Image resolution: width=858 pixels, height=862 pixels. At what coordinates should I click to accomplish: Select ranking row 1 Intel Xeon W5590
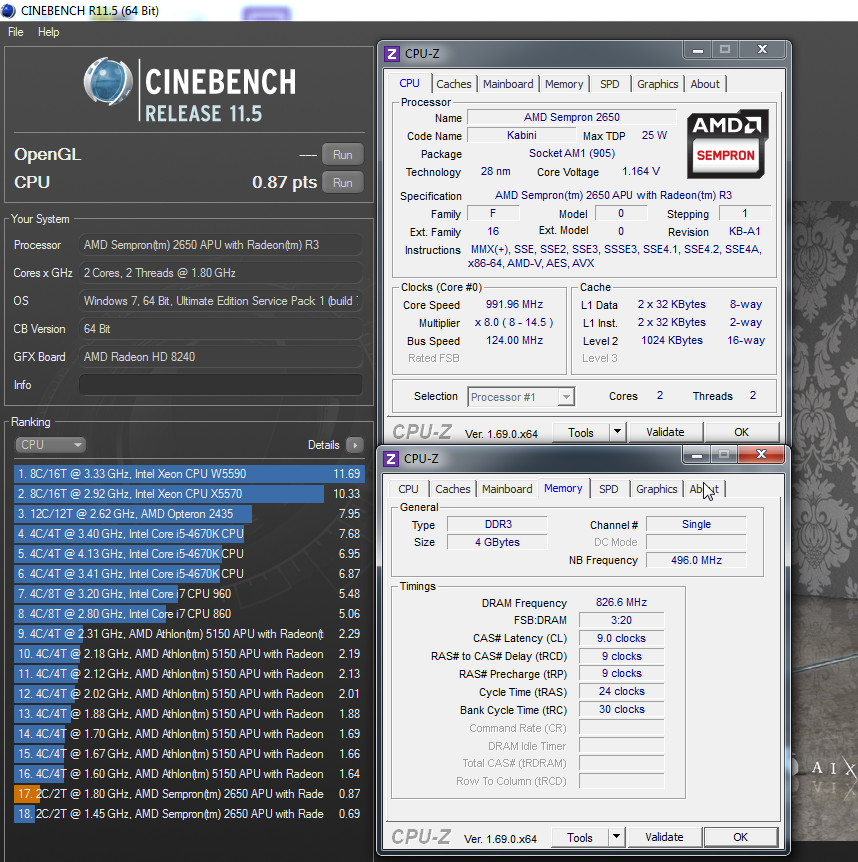point(189,474)
